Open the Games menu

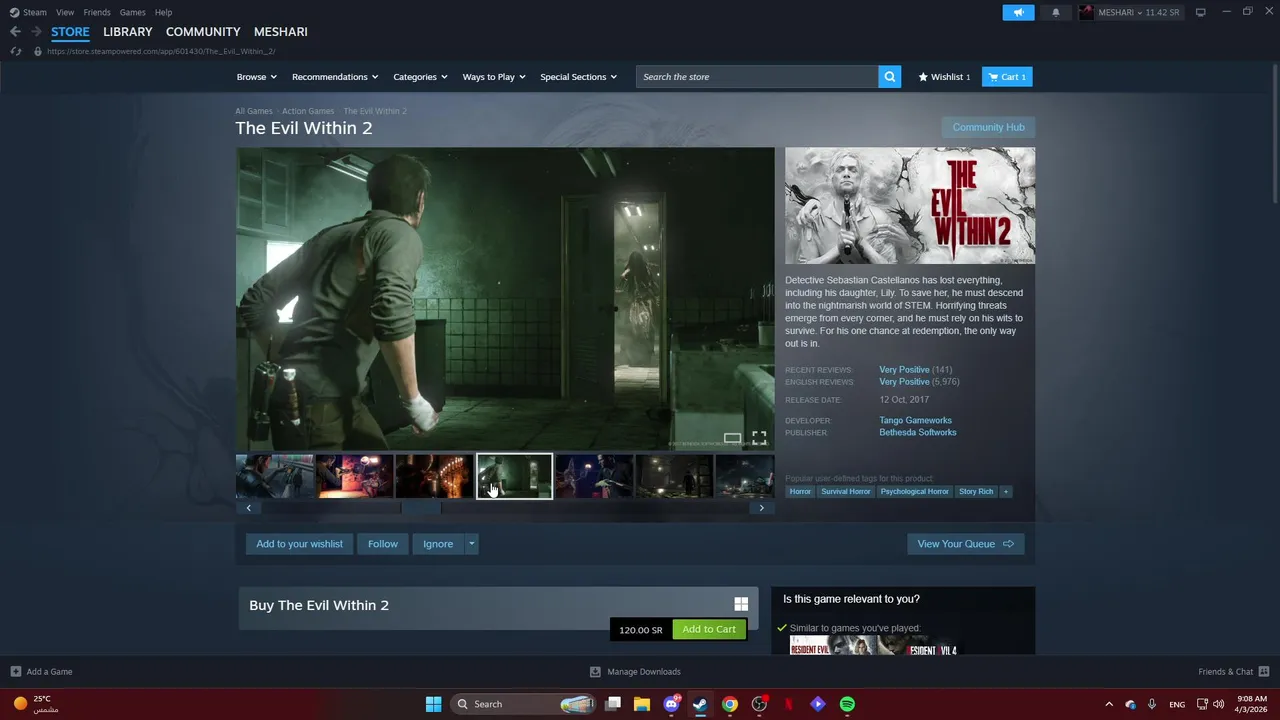pos(132,12)
